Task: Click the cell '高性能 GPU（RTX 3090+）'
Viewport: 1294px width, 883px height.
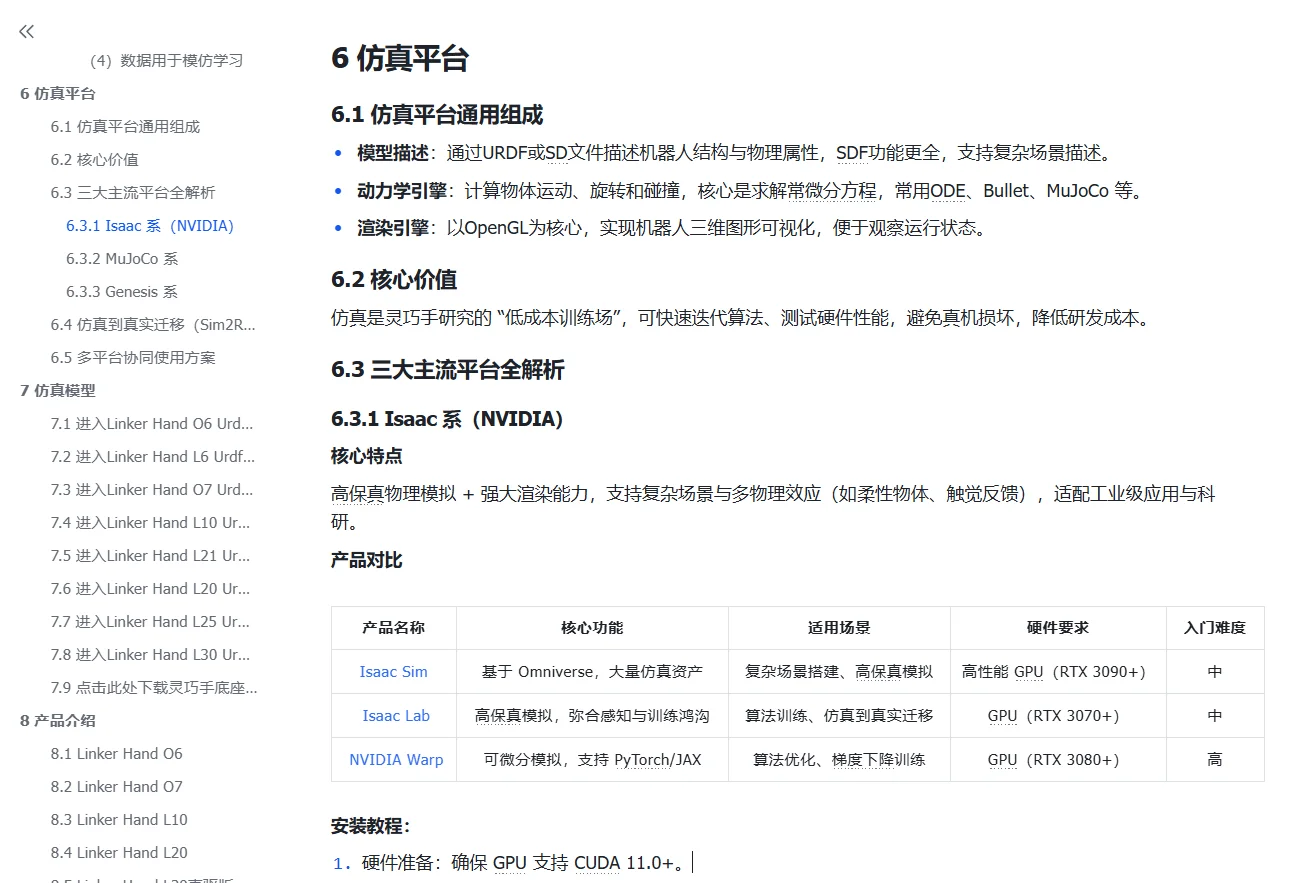Action: (x=1058, y=672)
